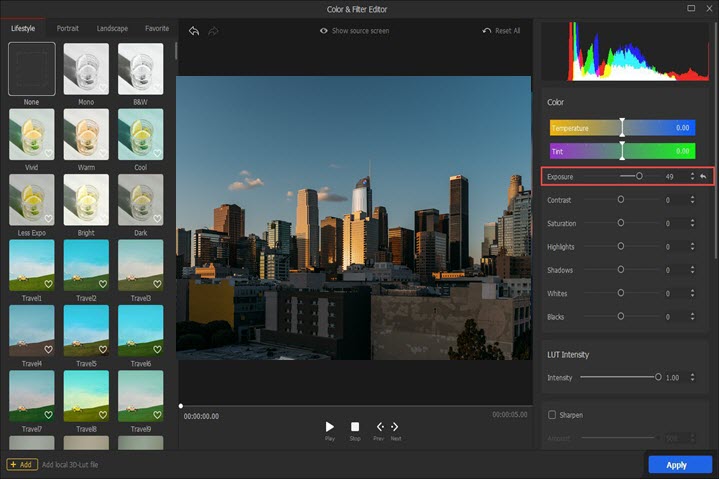The width and height of the screenshot is (720, 480).
Task: Click the undo arrow icon
Action: (193, 31)
